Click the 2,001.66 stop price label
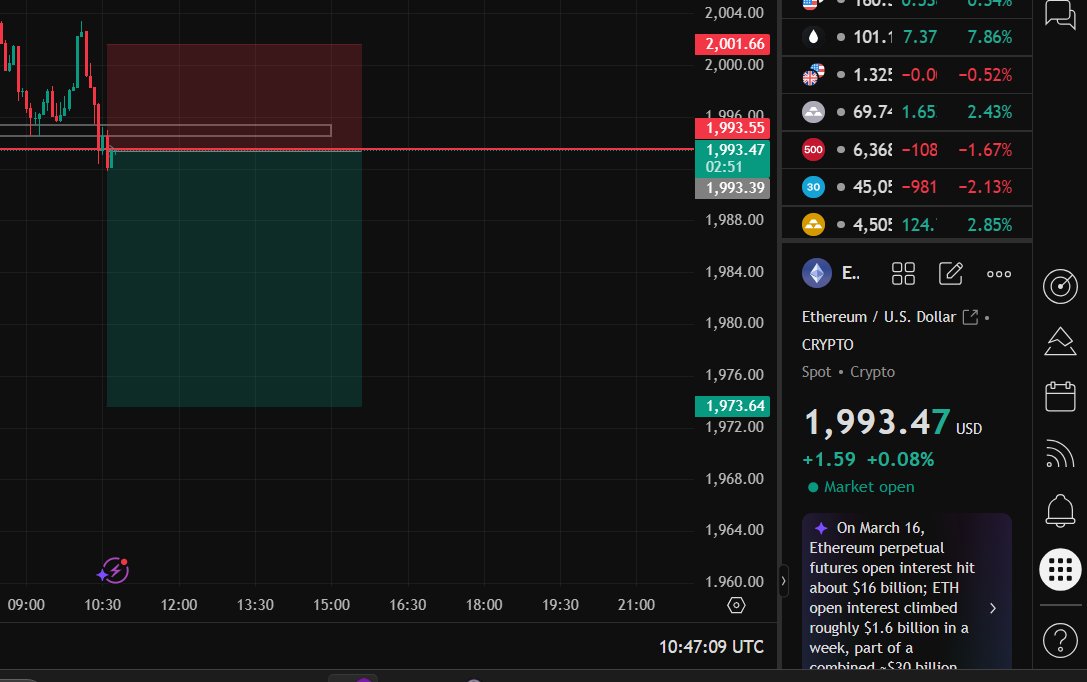 (733, 44)
